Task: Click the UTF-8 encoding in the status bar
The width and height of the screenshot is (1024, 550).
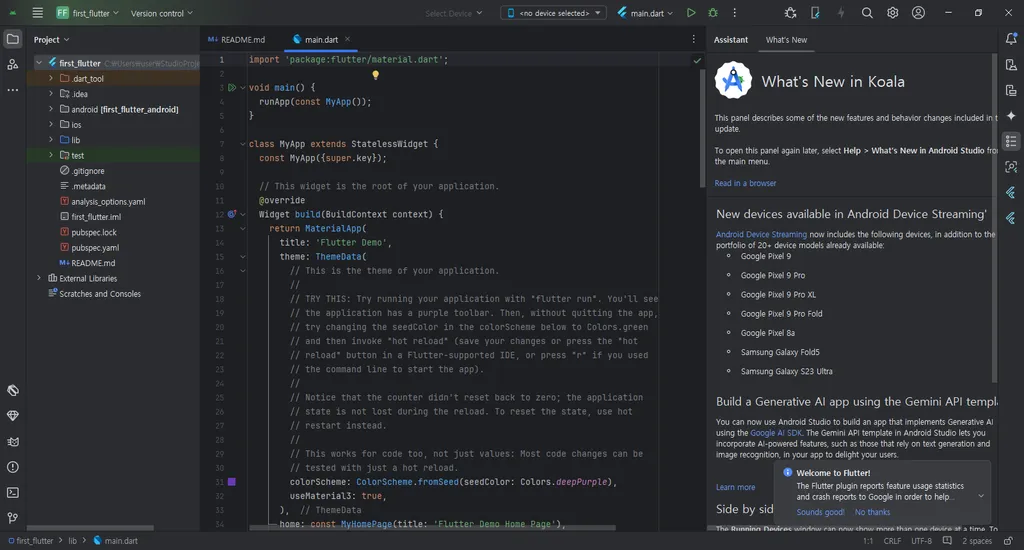Action: [x=921, y=541]
